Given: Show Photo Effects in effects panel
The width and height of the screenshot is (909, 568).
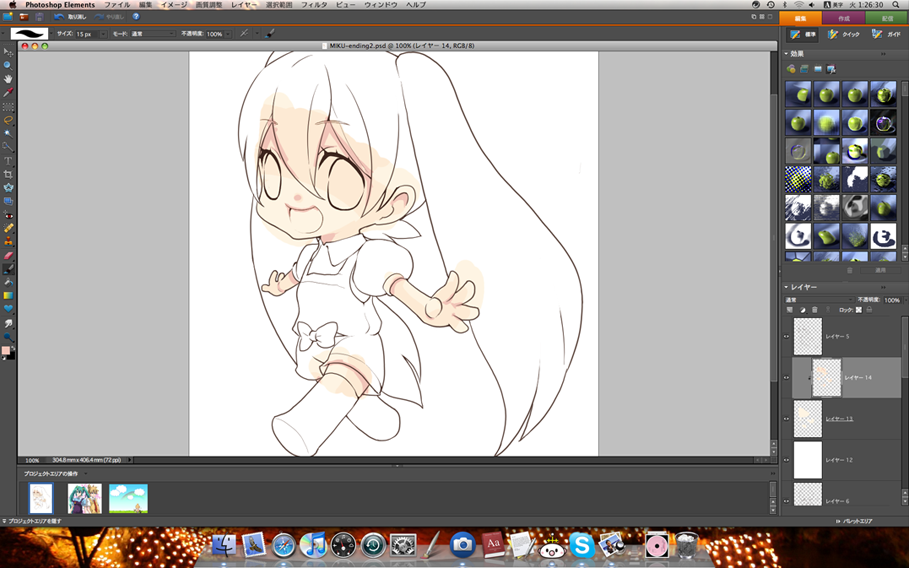Looking at the screenshot, I should coord(817,69).
